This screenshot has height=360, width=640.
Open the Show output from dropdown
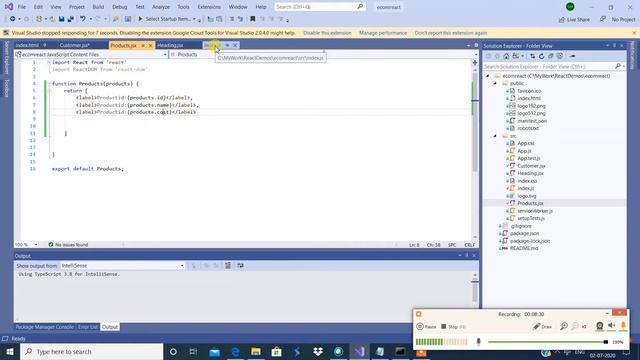pyautogui.click(x=182, y=266)
